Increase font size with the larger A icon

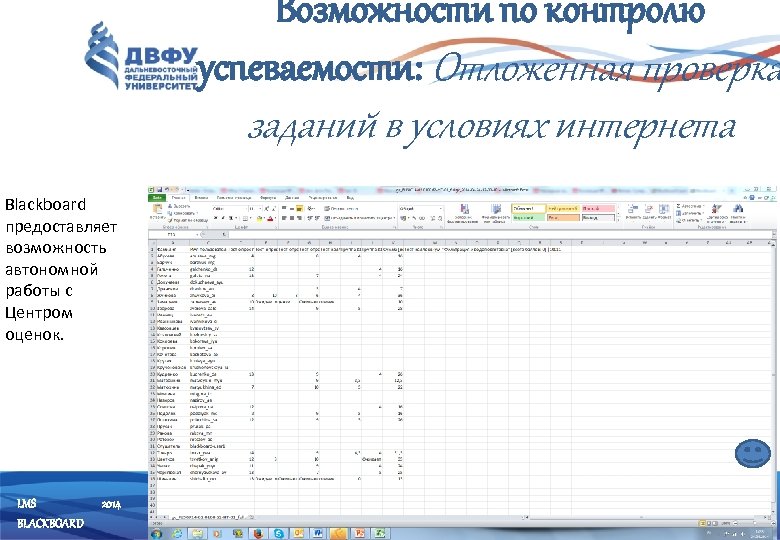point(266,208)
